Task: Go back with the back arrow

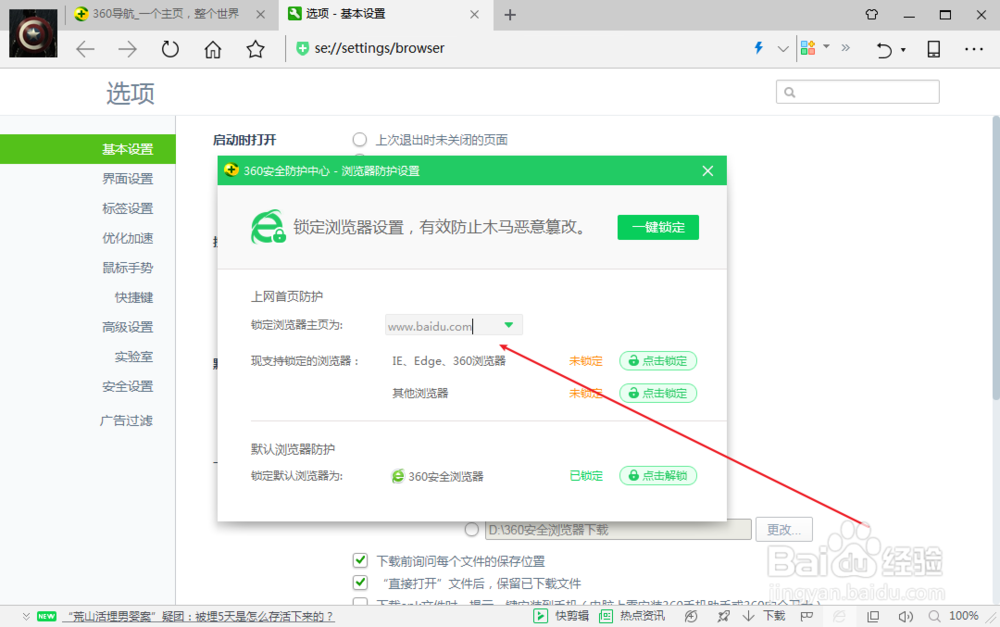Action: tap(85, 49)
